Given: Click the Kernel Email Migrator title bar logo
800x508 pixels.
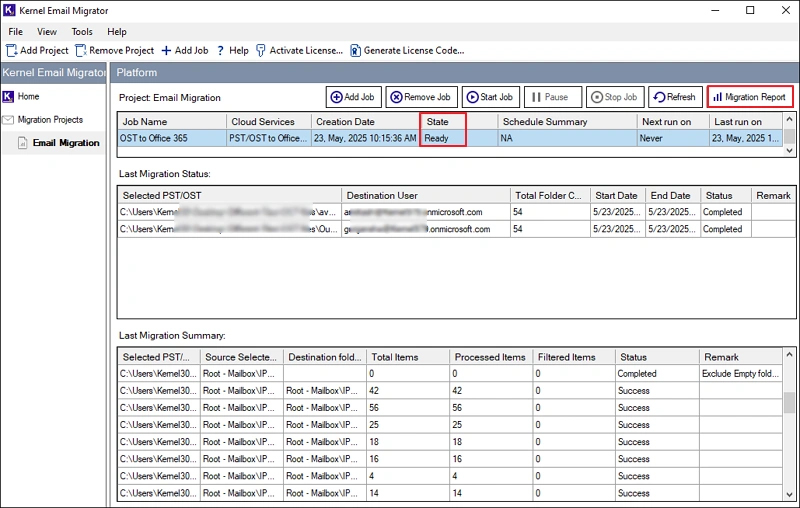Looking at the screenshot, I should point(9,10).
